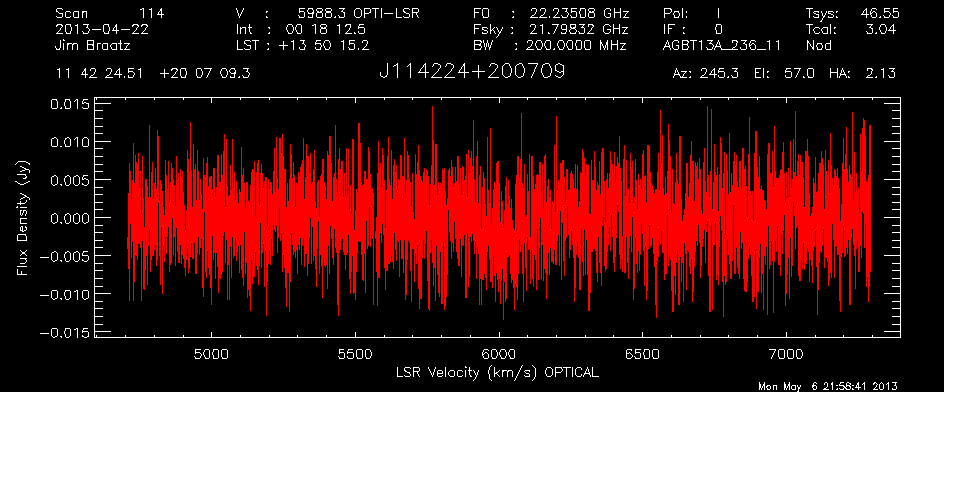Select Fsky value 21.79832 GHz
Viewport: 962px width, 490px height.
pyautogui.click(x=579, y=29)
